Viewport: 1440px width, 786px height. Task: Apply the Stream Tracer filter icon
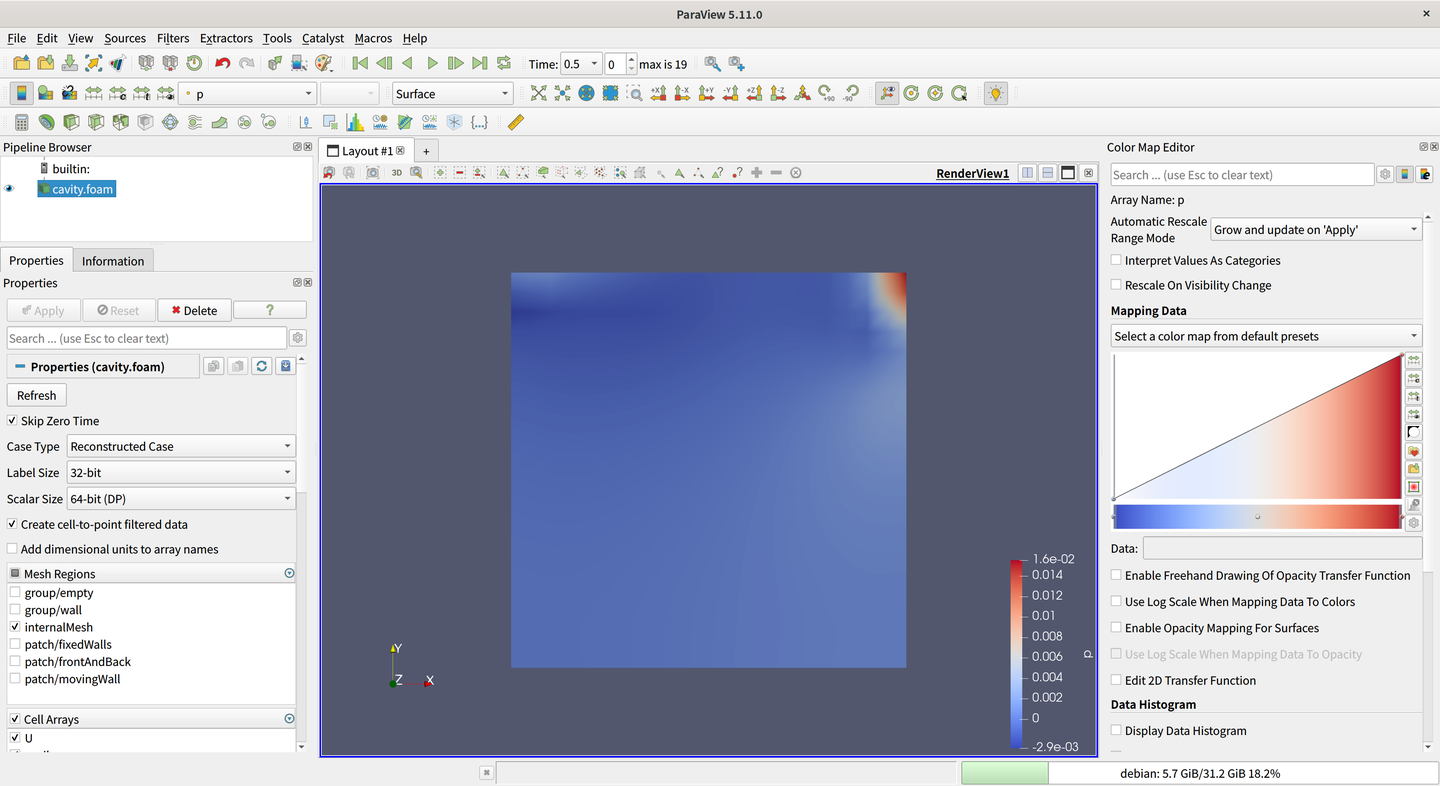pos(194,122)
